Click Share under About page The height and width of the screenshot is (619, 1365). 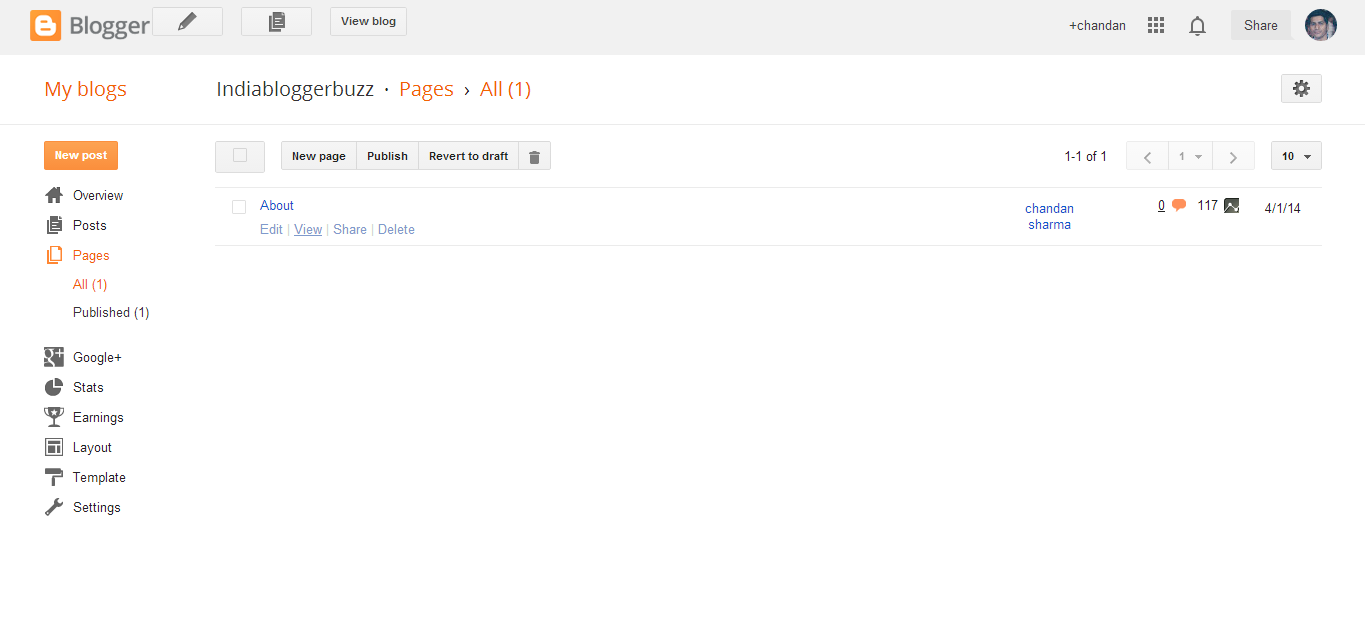coord(350,229)
